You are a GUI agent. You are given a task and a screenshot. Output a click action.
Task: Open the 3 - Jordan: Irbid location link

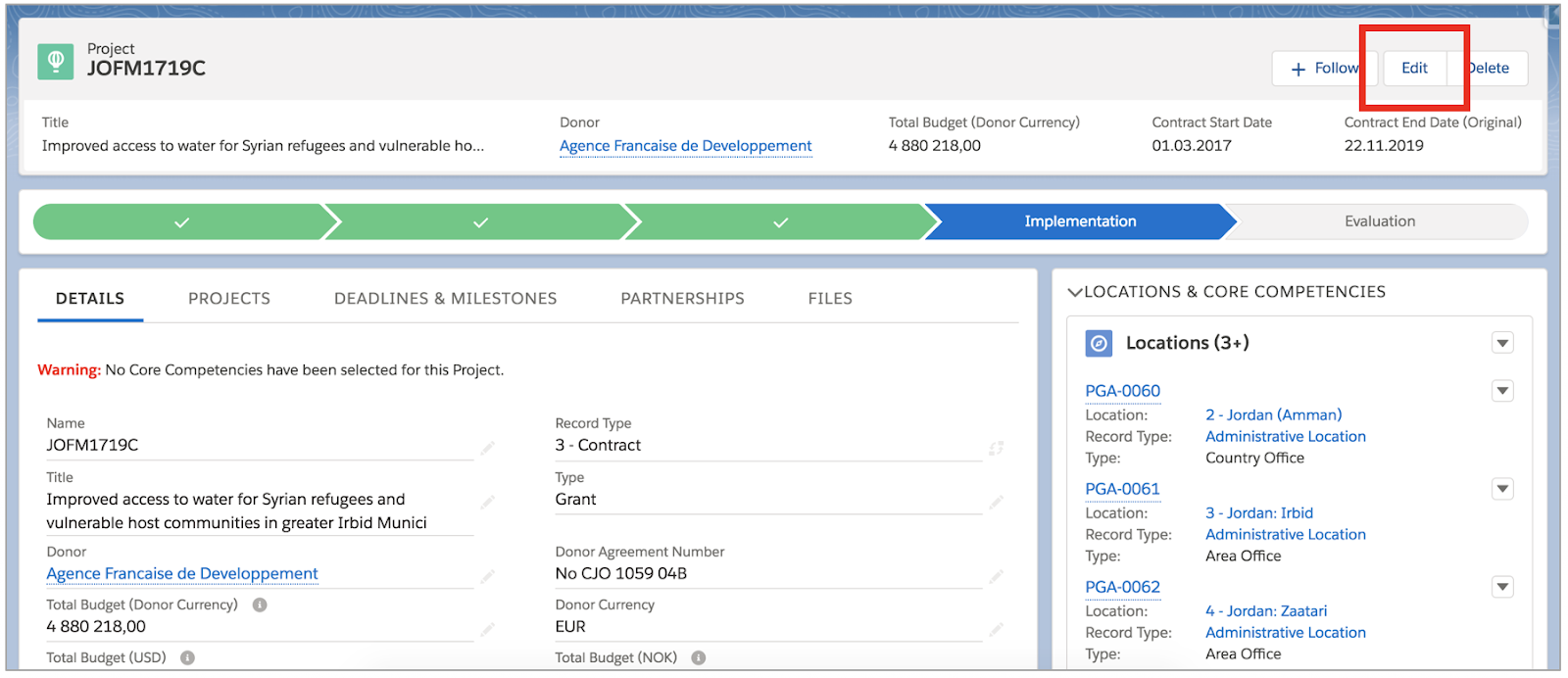pos(1259,512)
